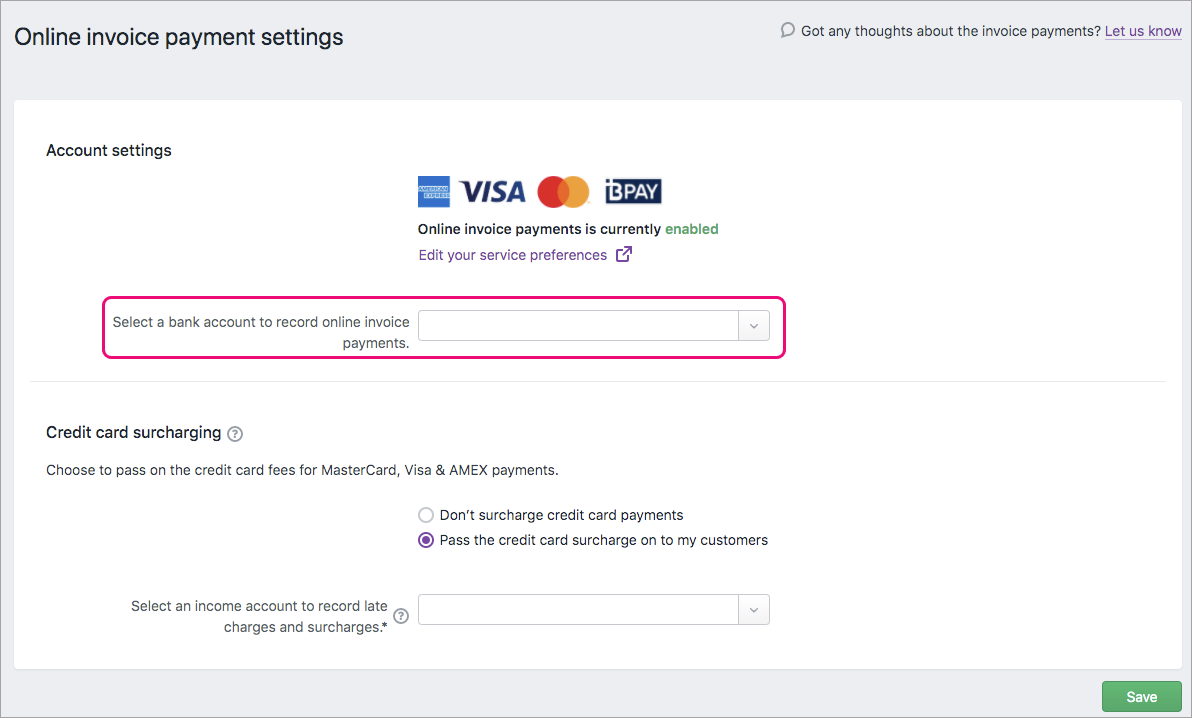The image size is (1192, 718).
Task: Expand the income account dropdown arrow
Action: click(754, 610)
